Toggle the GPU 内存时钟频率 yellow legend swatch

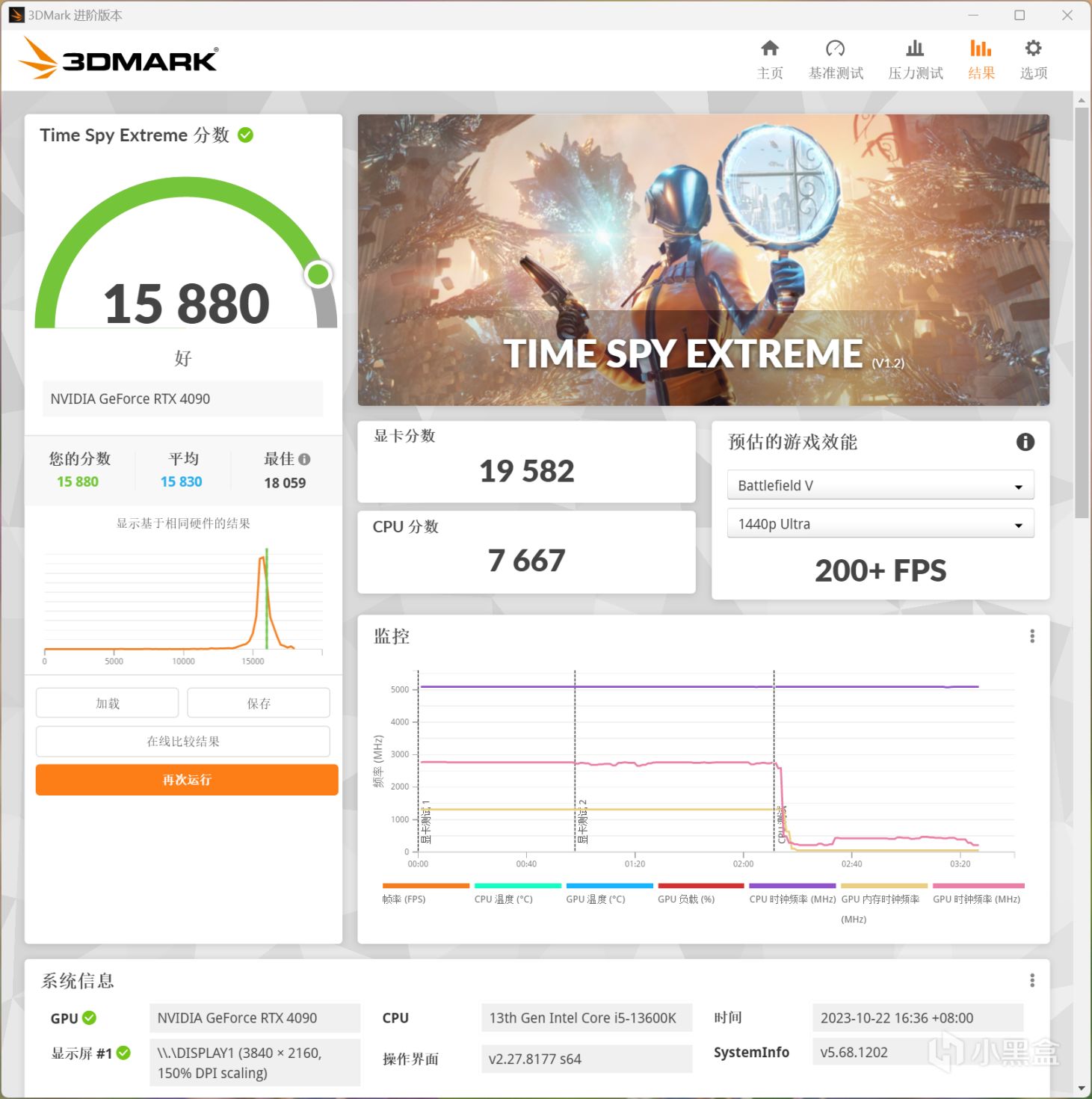tap(884, 886)
